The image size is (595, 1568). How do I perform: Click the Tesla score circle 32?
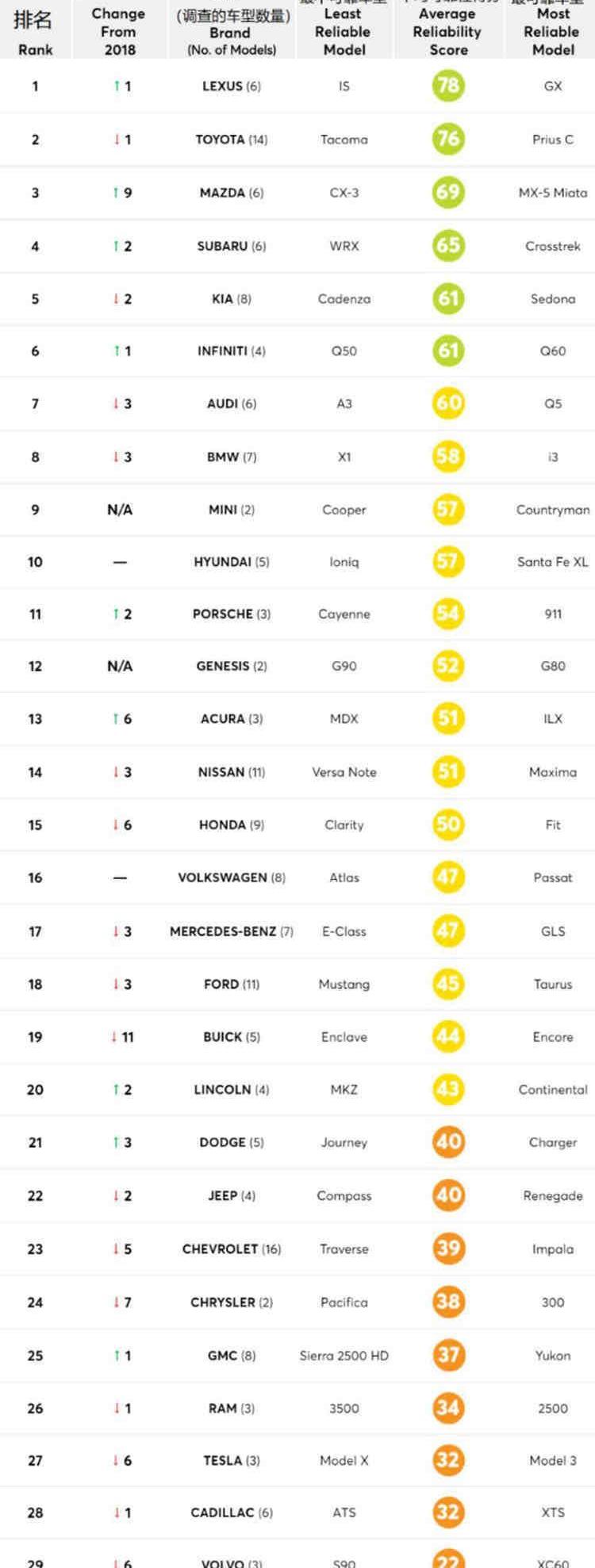tap(448, 1460)
